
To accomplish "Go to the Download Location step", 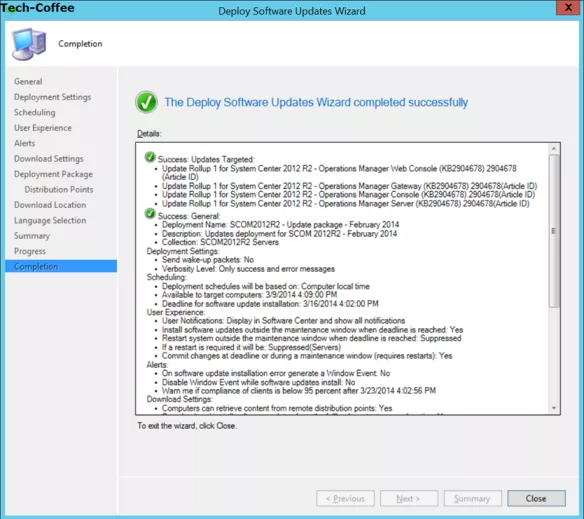I will coord(50,205).
